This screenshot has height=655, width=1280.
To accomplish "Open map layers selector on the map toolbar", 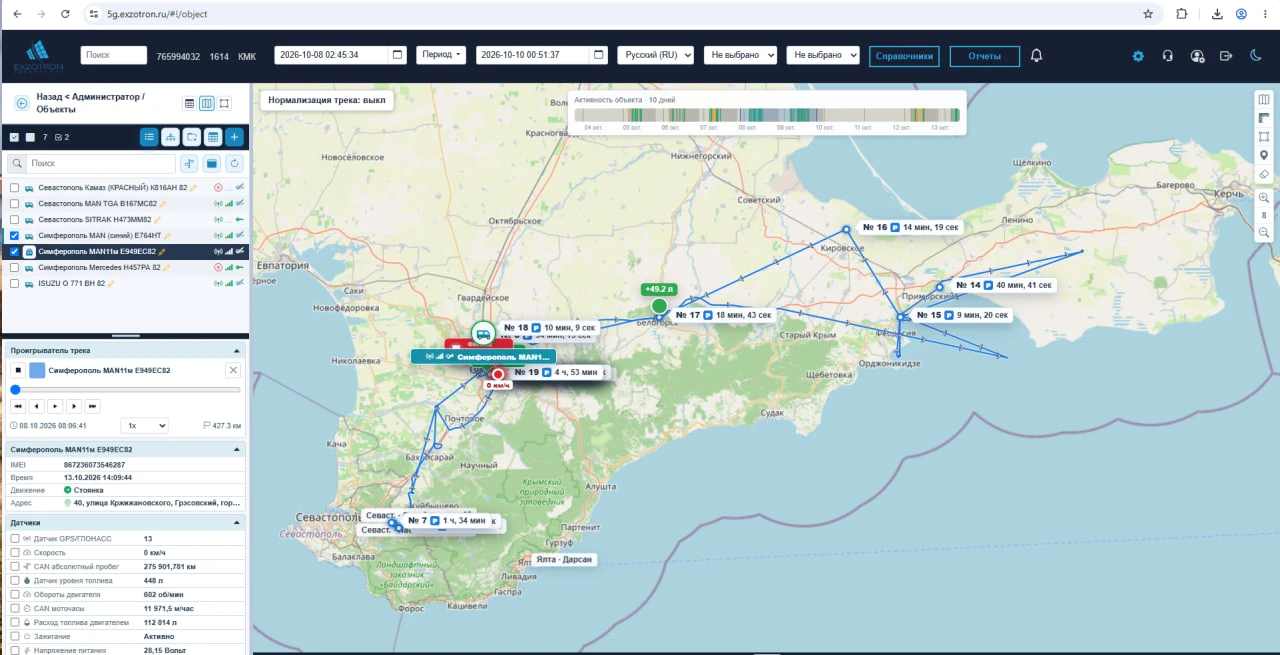I will click(1264, 99).
